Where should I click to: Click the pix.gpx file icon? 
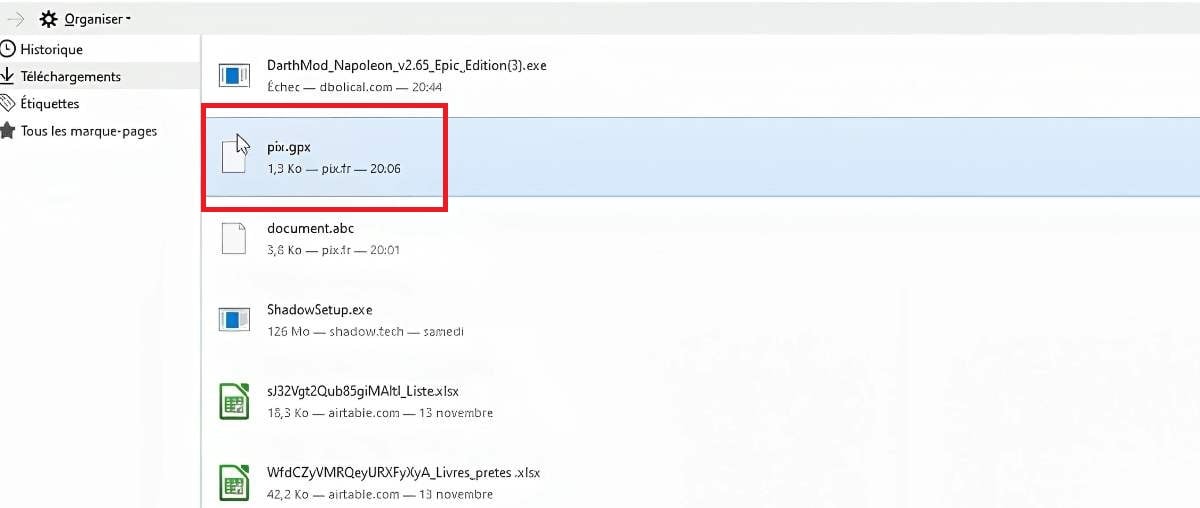pos(233,156)
